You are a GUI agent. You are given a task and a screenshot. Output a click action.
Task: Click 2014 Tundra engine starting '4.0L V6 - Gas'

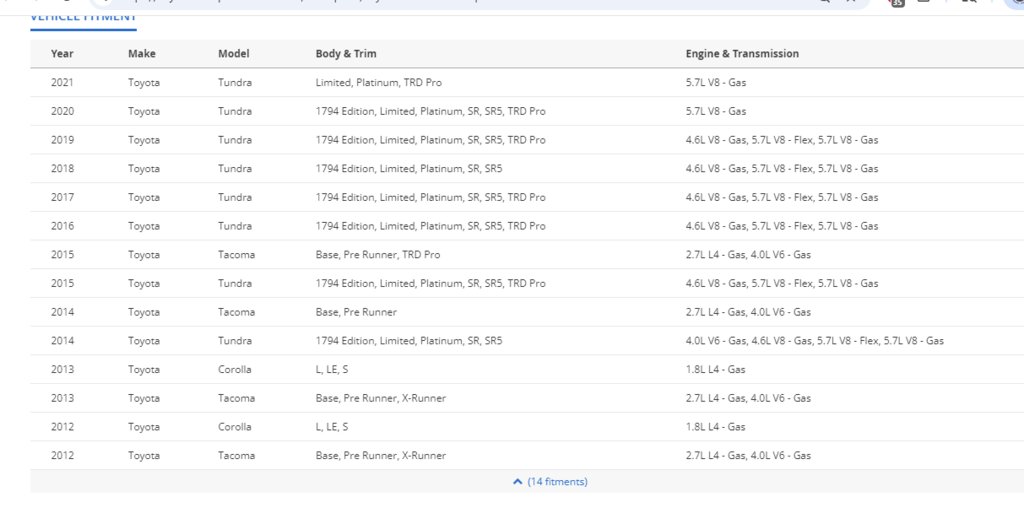pyautogui.click(x=814, y=341)
